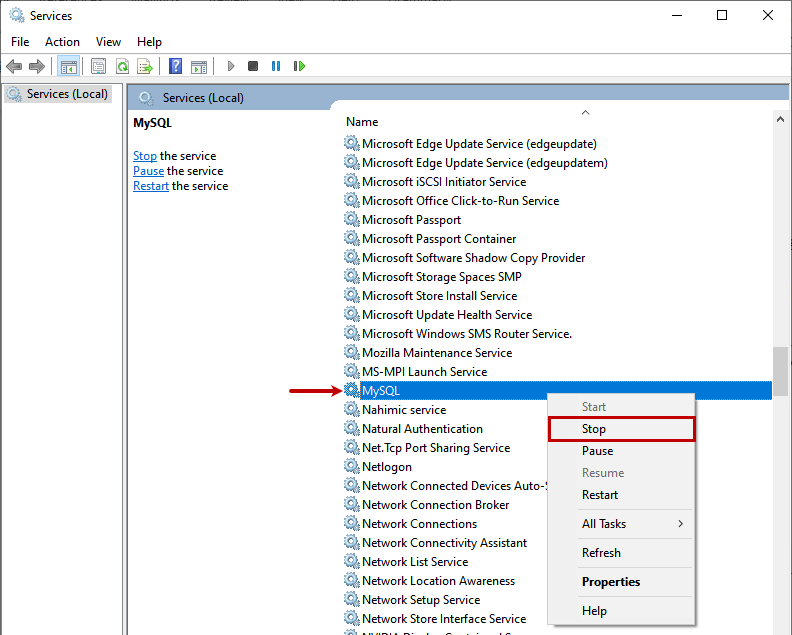Image resolution: width=792 pixels, height=635 pixels.
Task: Select Microsoft Update Health Service
Action: click(447, 315)
